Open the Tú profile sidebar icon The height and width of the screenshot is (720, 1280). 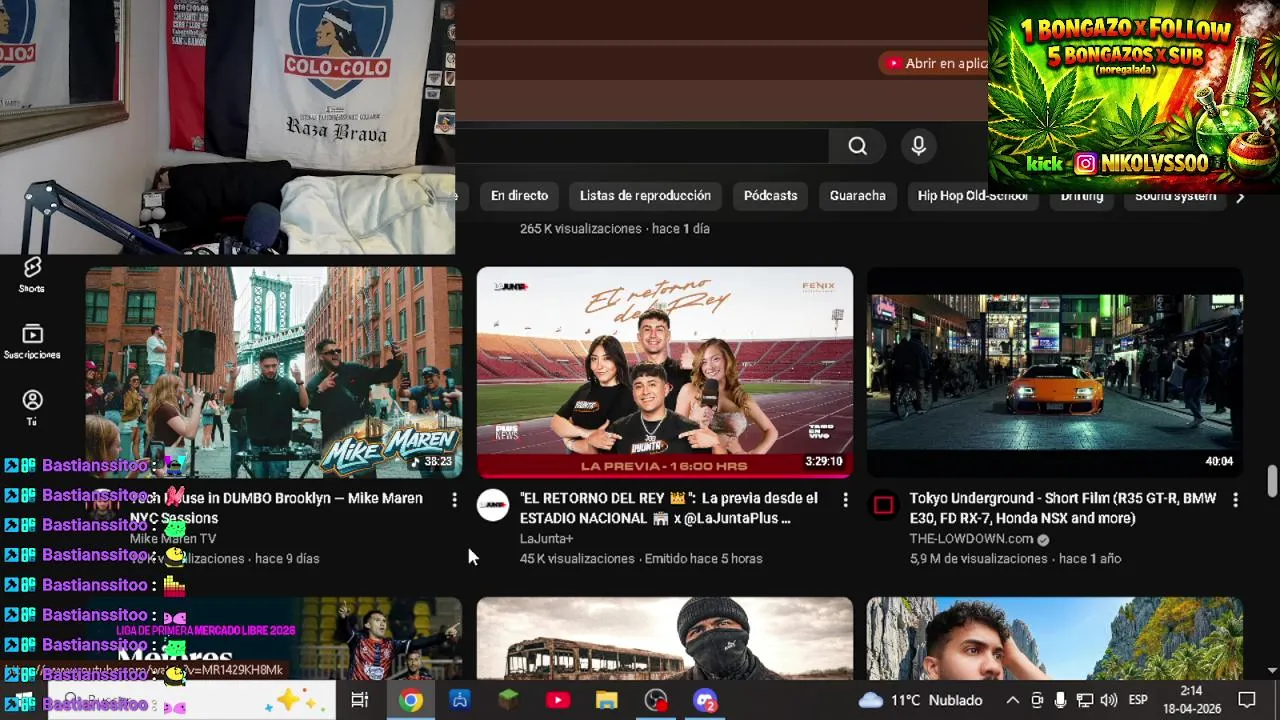(32, 408)
